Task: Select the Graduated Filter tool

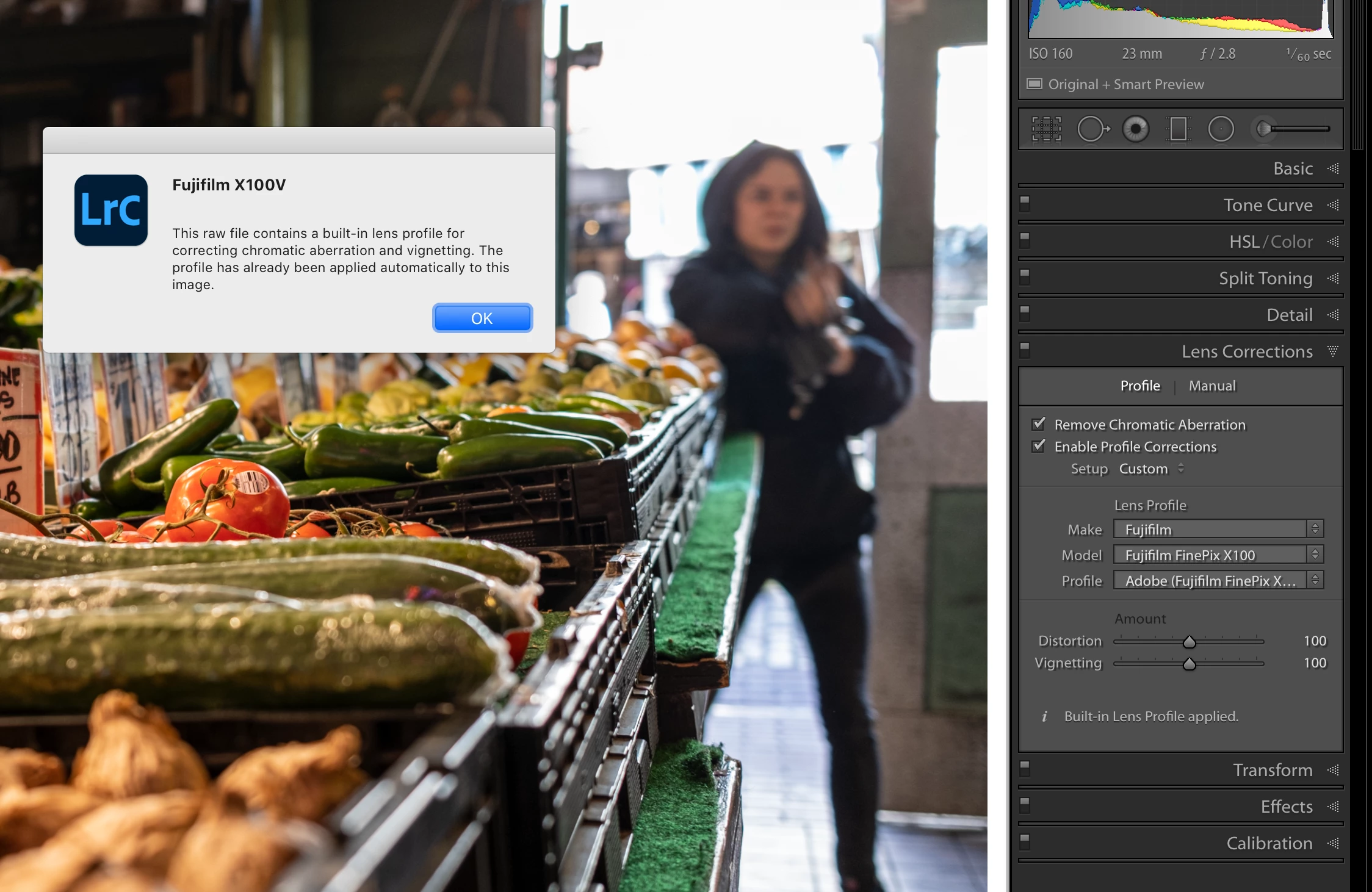Action: (x=1178, y=129)
